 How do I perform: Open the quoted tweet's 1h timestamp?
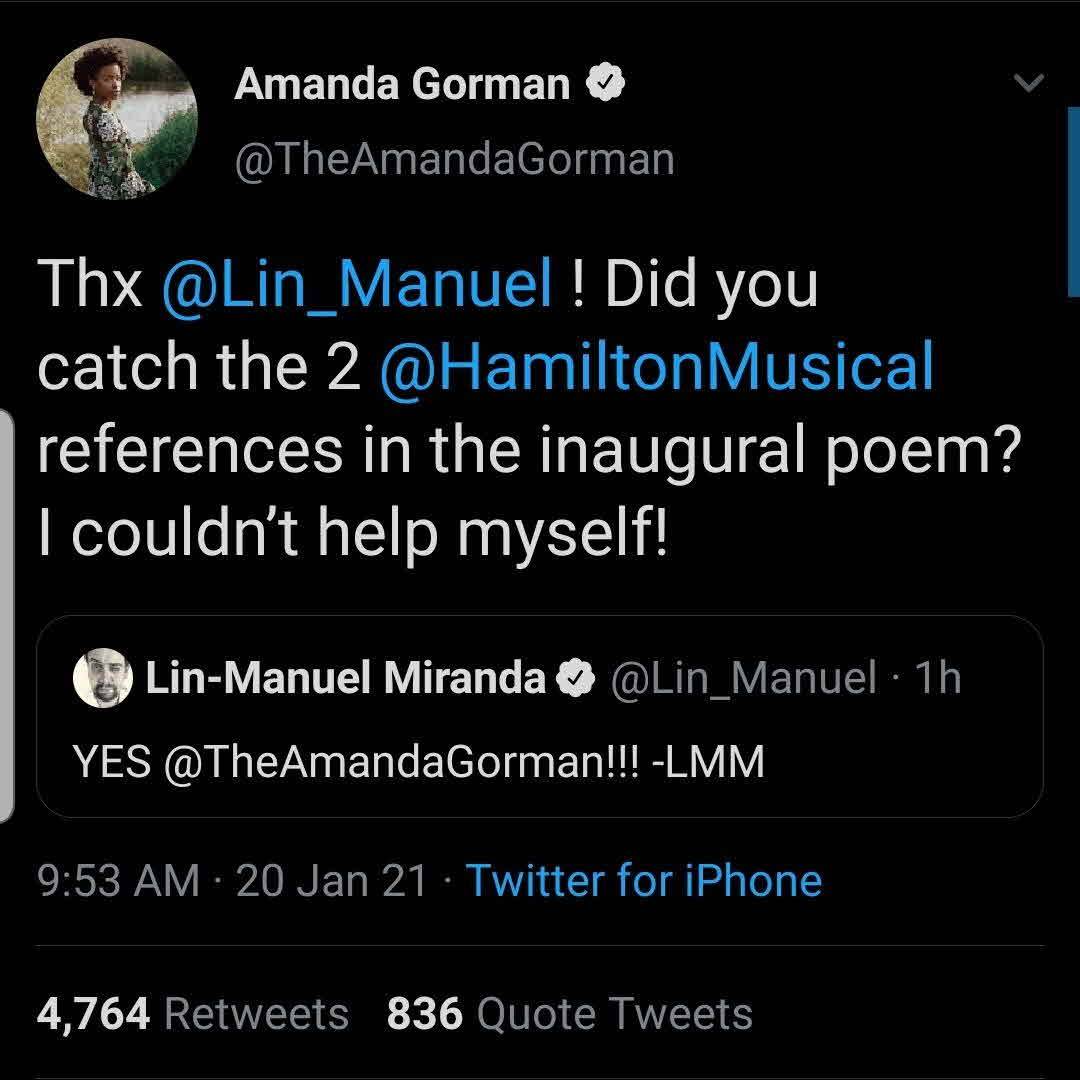coord(938,679)
